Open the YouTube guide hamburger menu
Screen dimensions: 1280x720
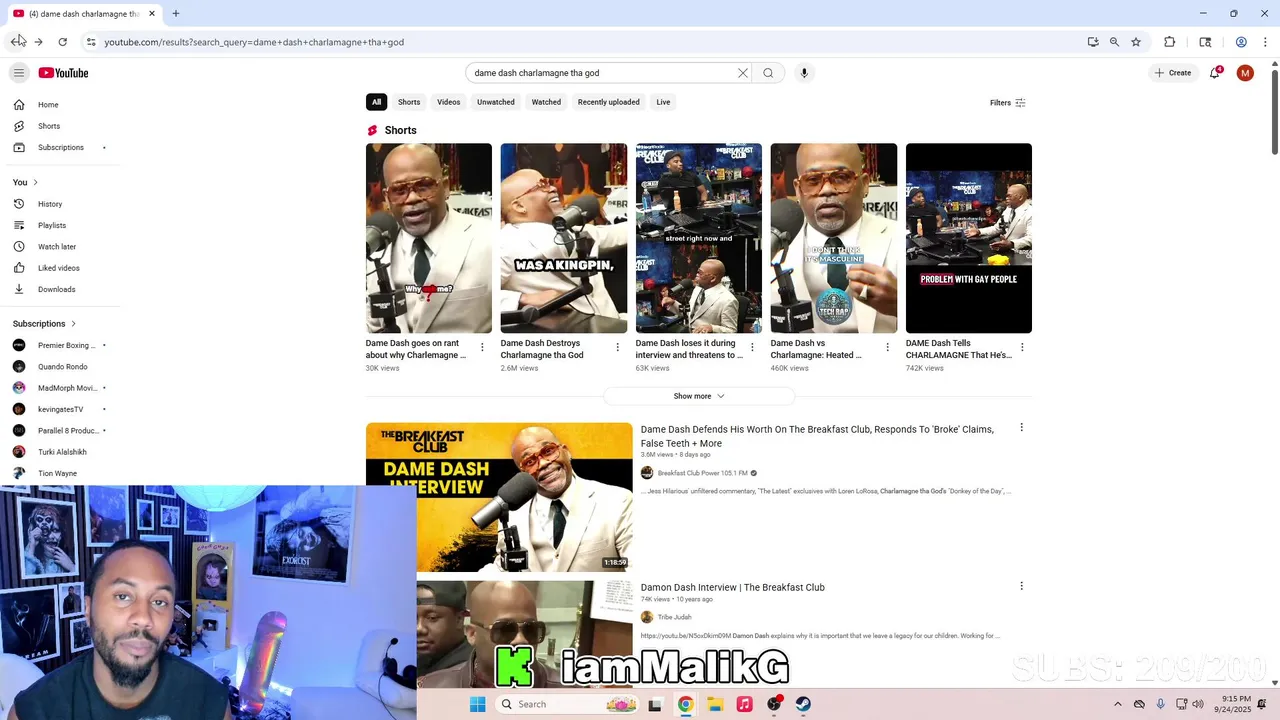tap(19, 73)
